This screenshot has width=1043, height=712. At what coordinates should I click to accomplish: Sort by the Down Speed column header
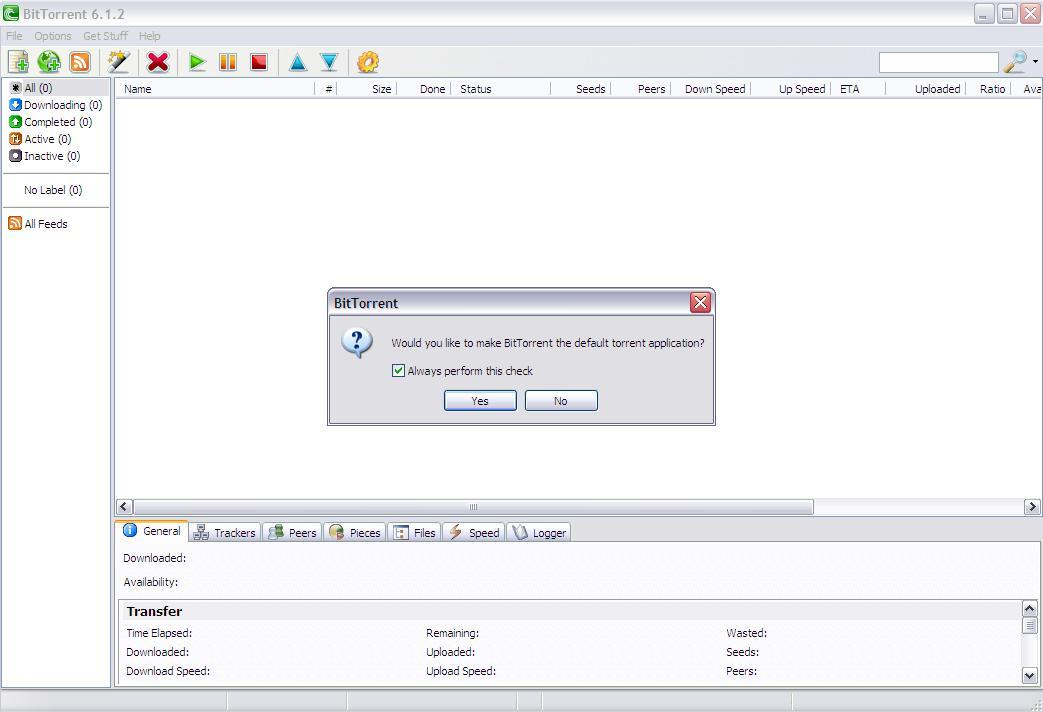(710, 89)
